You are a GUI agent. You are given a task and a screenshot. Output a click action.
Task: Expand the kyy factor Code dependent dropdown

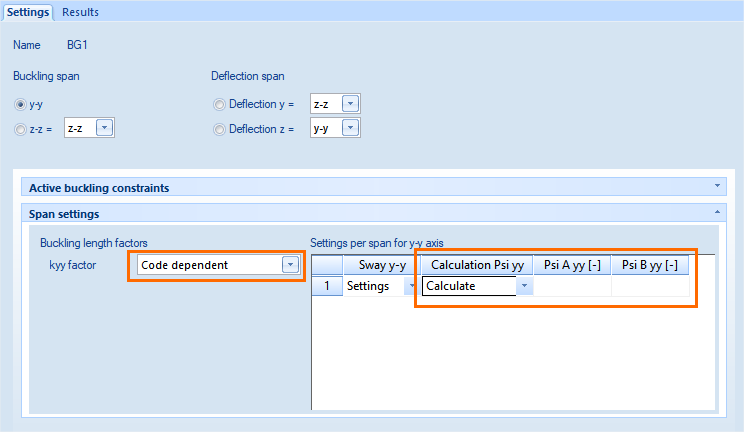pos(289,265)
